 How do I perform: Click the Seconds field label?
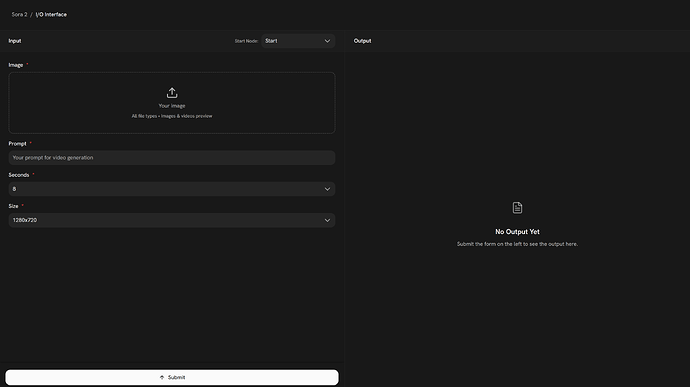tap(19, 175)
